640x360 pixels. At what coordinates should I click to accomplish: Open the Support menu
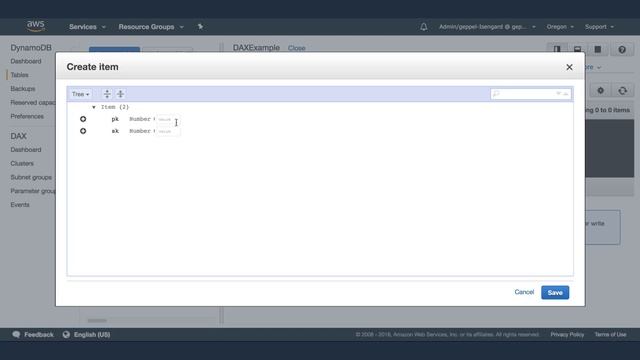tap(599, 27)
